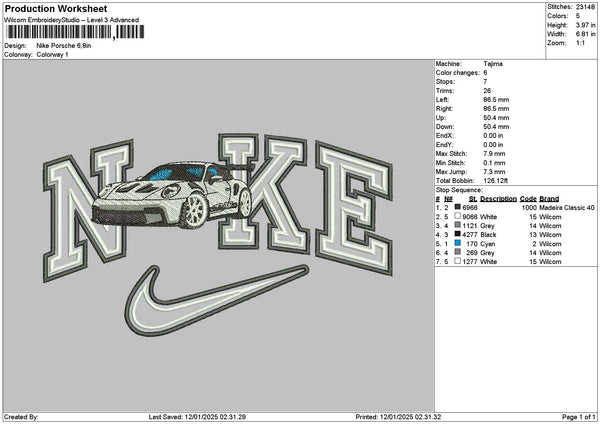Select the EndY value 0.00 in
The width and height of the screenshot is (600, 424).
493,145
